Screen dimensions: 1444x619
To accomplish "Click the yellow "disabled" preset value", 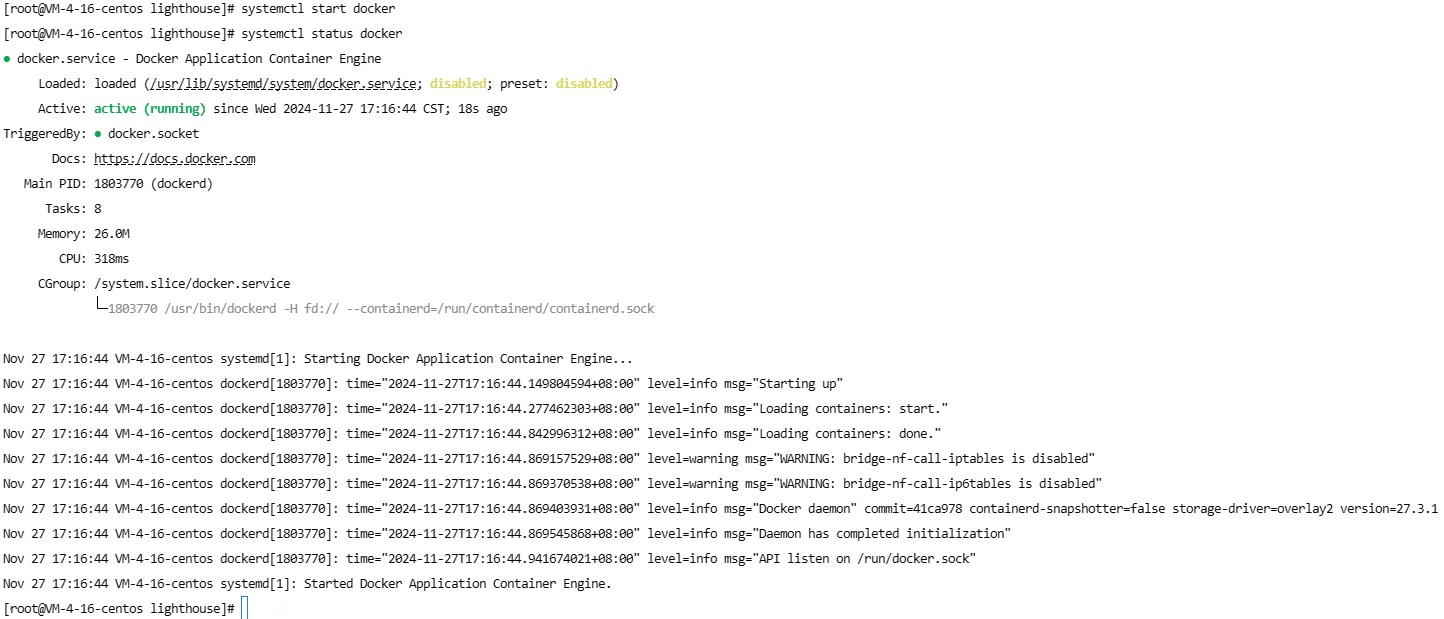I will [584, 84].
